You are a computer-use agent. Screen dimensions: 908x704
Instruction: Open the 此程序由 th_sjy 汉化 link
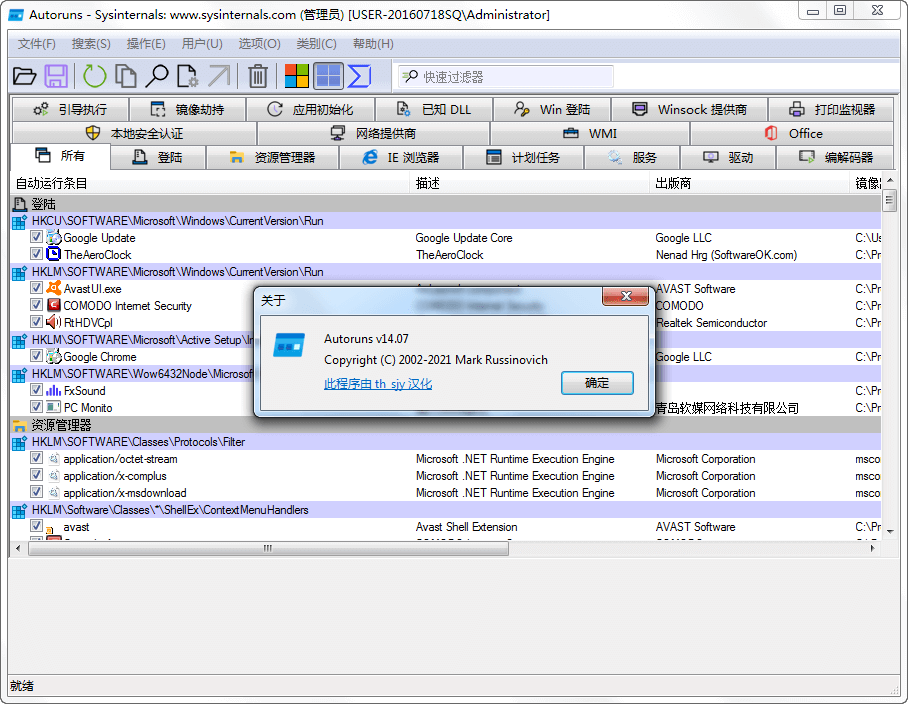(x=378, y=384)
